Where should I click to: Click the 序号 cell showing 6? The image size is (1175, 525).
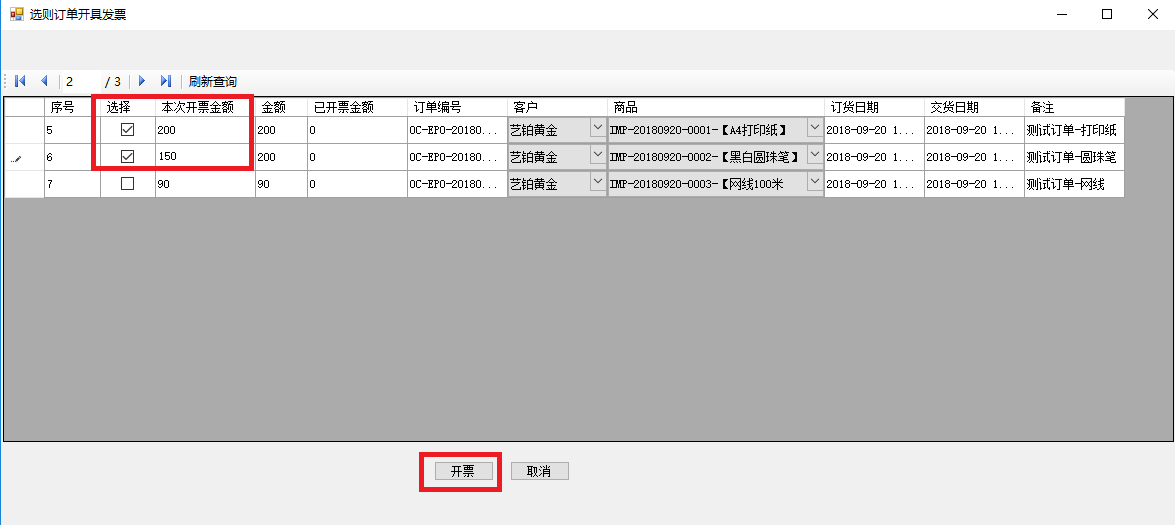tap(73, 157)
